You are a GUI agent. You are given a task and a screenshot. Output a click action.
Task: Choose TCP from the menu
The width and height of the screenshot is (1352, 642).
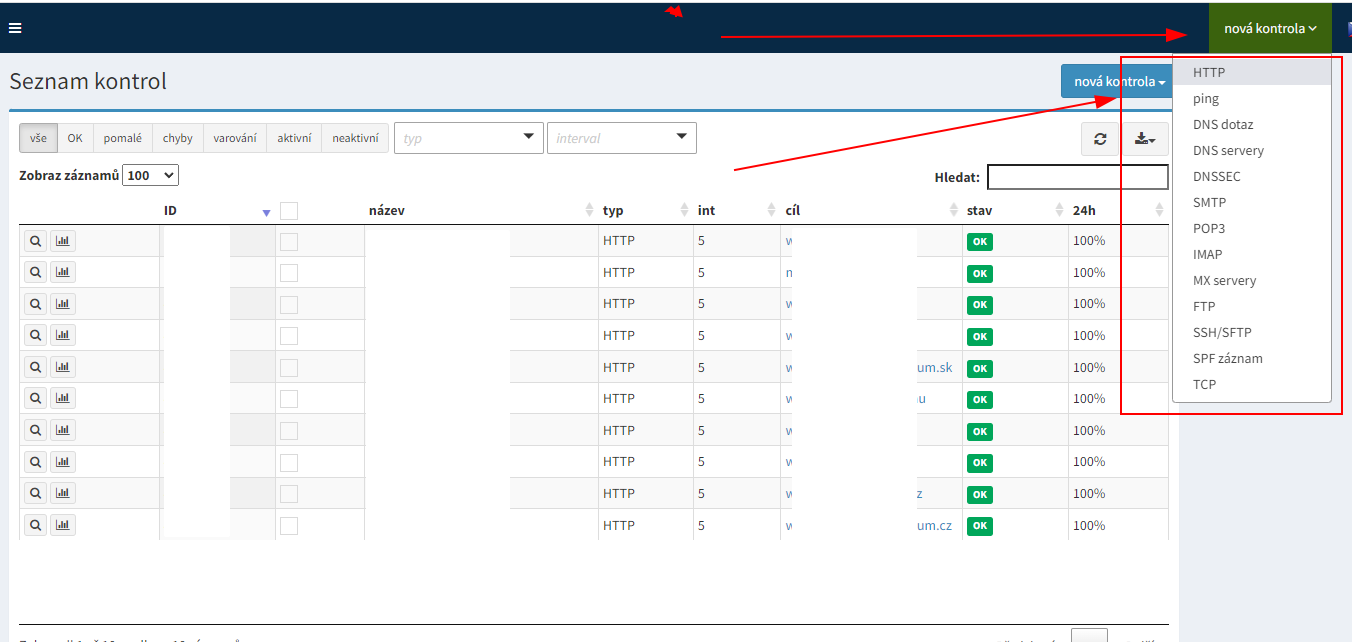[1252, 385]
